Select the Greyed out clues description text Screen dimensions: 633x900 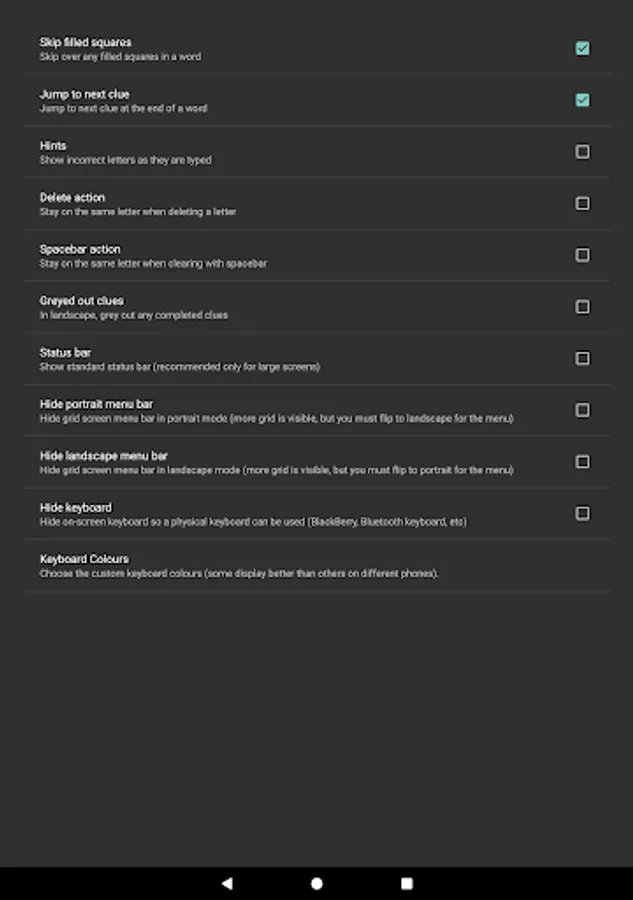point(134,315)
